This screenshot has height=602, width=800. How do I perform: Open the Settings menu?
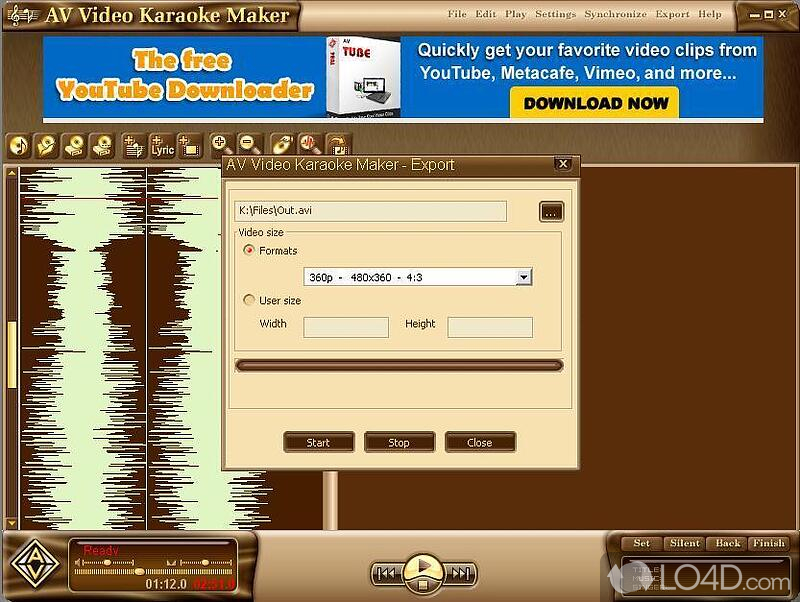click(555, 14)
